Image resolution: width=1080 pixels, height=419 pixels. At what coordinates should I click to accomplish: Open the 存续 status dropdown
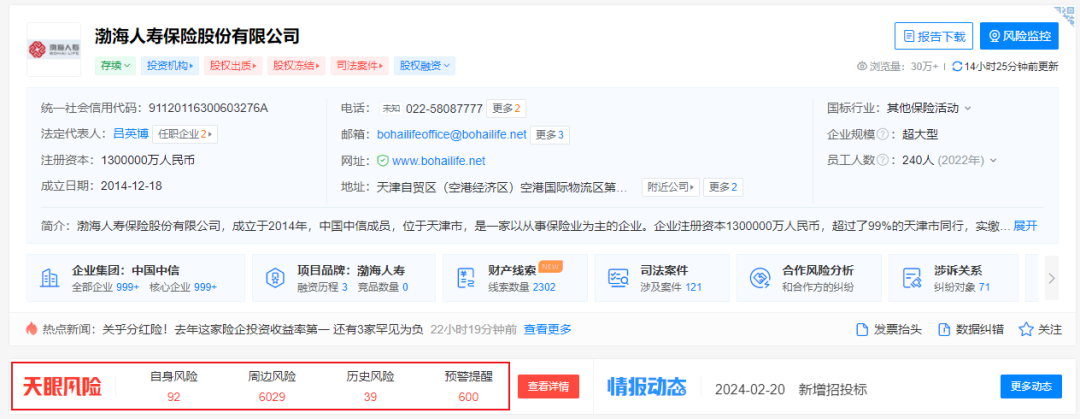click(116, 66)
